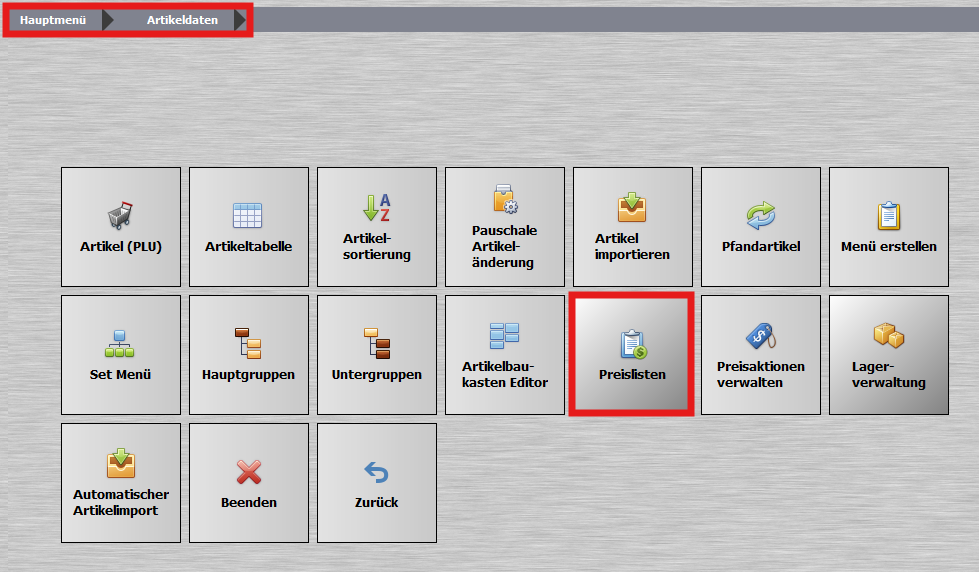979x572 pixels.
Task: Start Automatischer Artikelimport
Action: point(121,483)
